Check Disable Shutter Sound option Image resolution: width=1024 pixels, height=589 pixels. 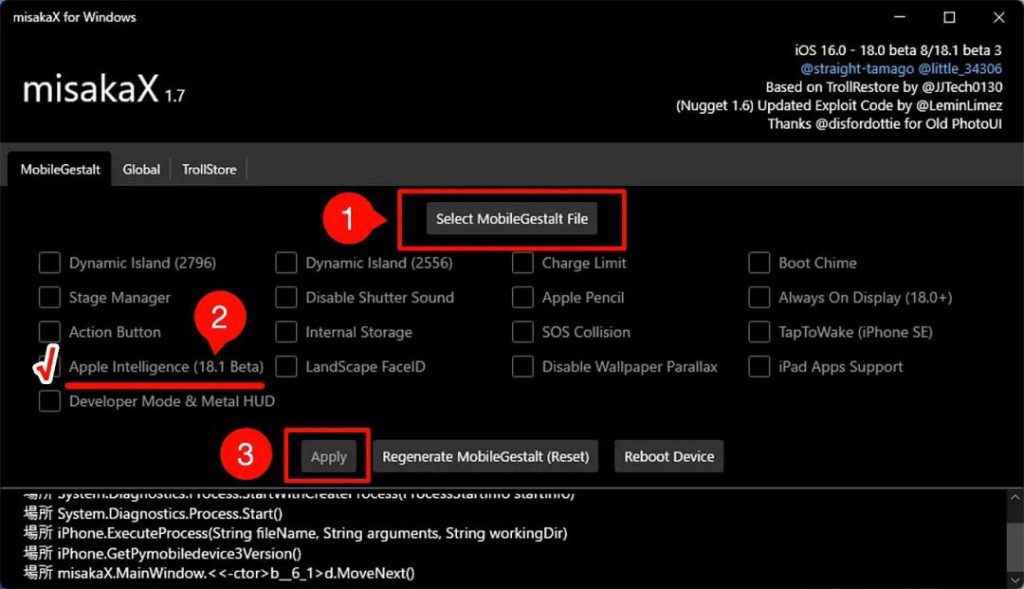286,298
